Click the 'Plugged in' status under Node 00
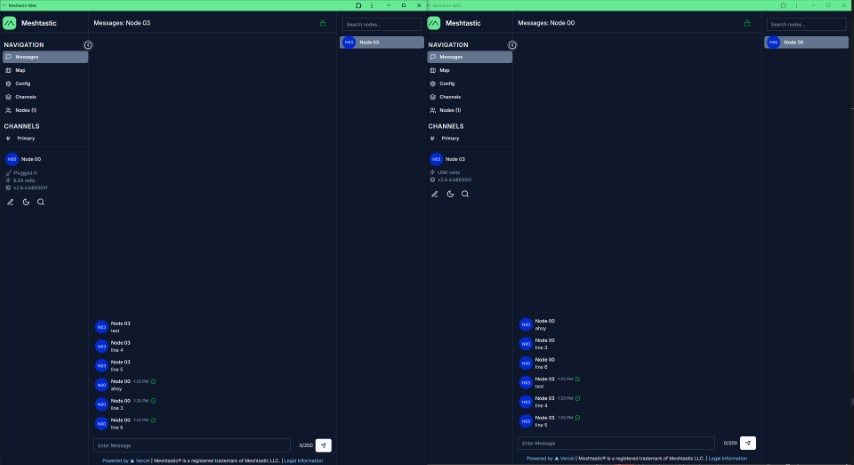 pos(25,173)
